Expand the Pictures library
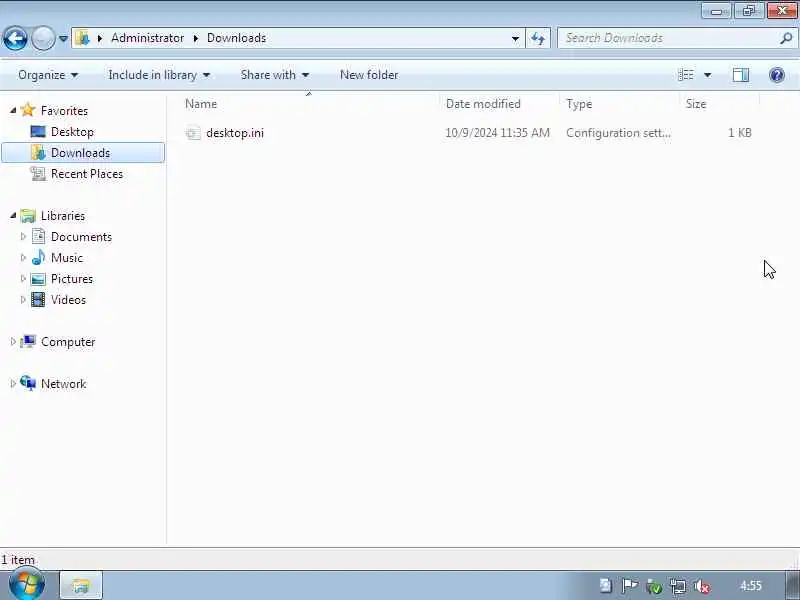 23,278
